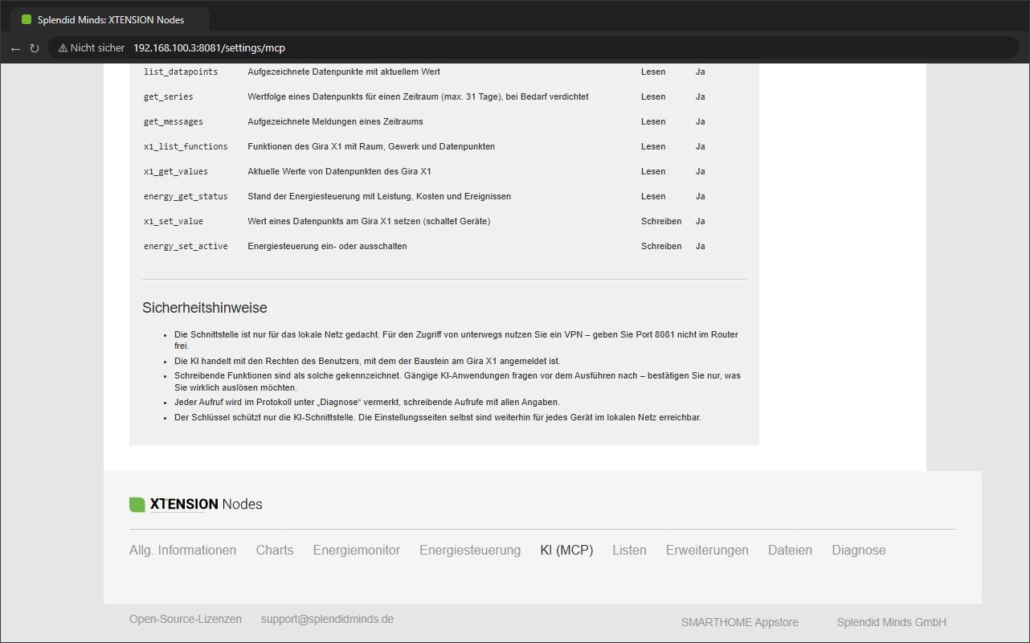
Task: Go back using the browser back arrow
Action: point(16,48)
